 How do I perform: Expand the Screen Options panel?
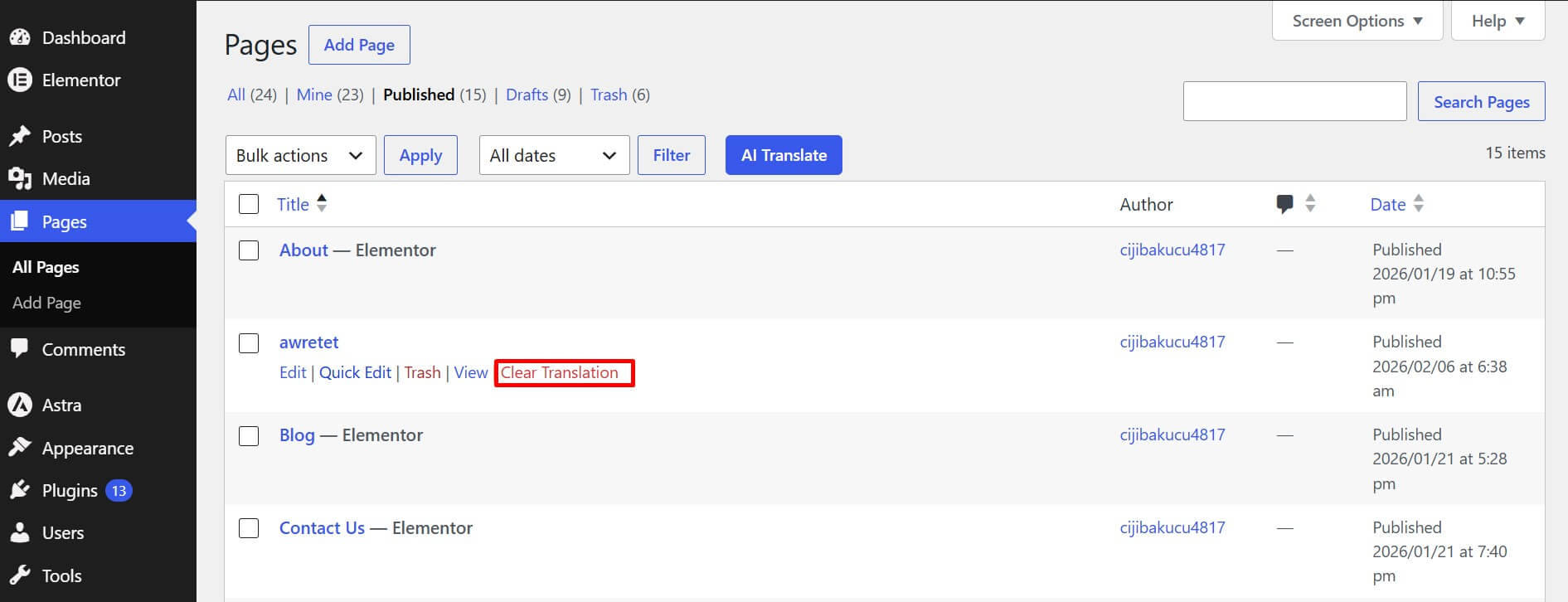1357,21
